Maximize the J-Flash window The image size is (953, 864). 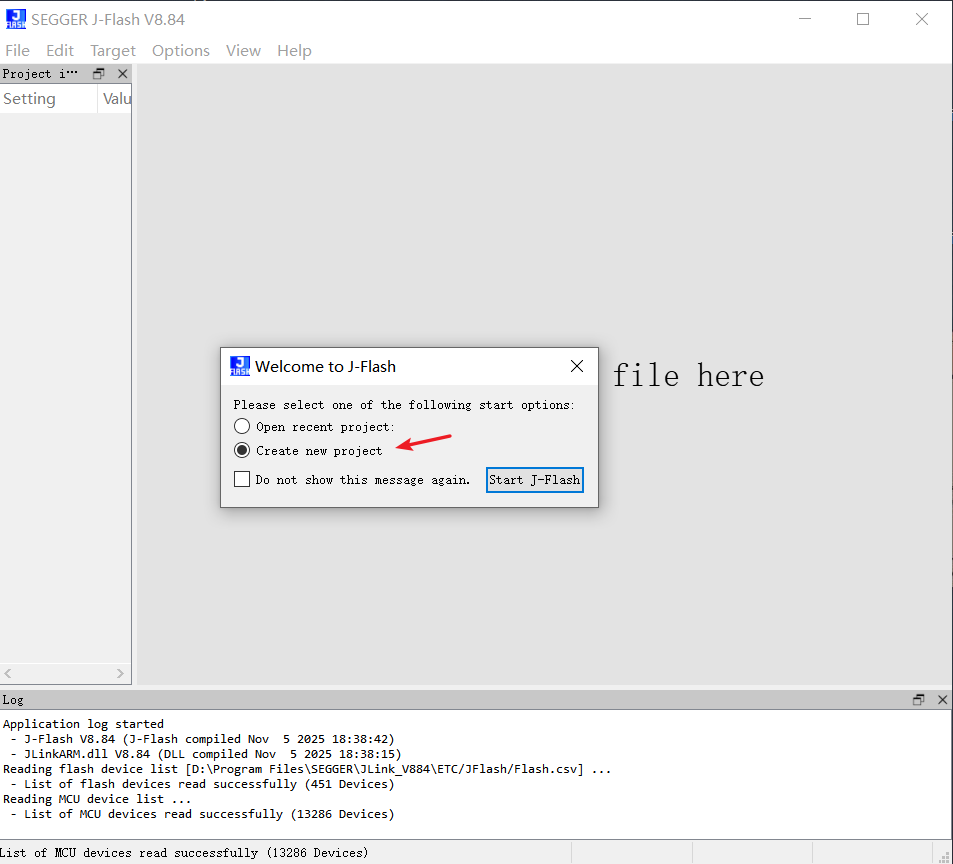click(862, 19)
